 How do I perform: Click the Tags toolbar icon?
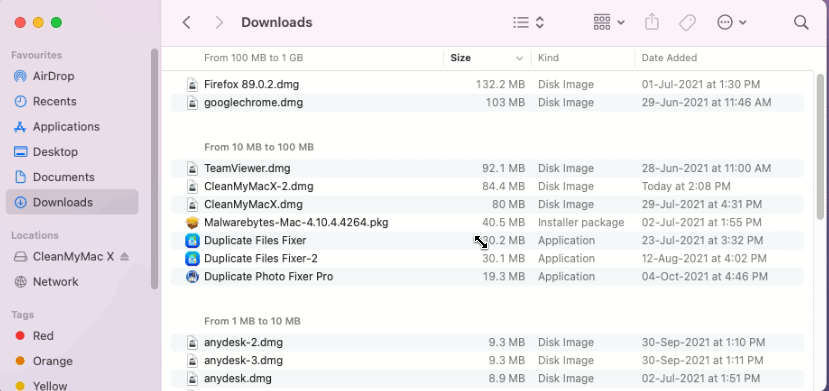(687, 22)
